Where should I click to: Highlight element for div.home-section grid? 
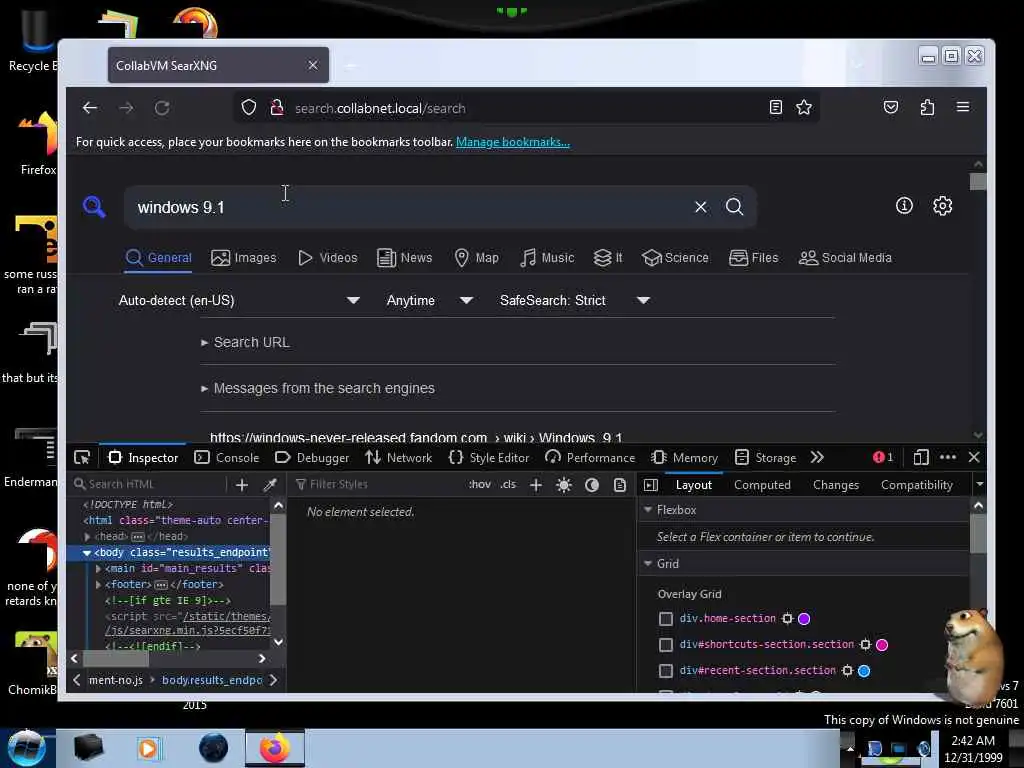[x=788, y=618]
